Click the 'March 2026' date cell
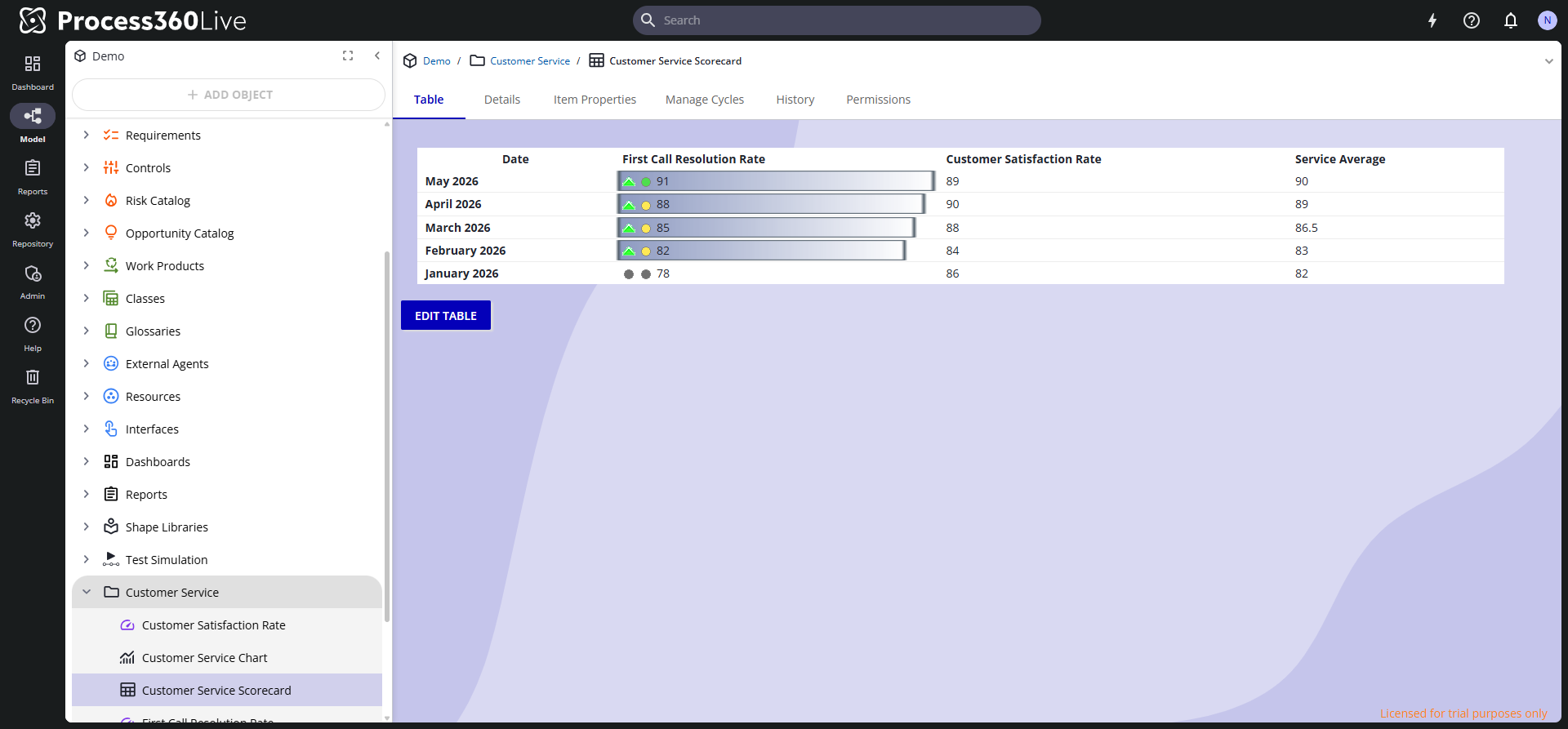Screen dimensions: 1568x729 458,228
